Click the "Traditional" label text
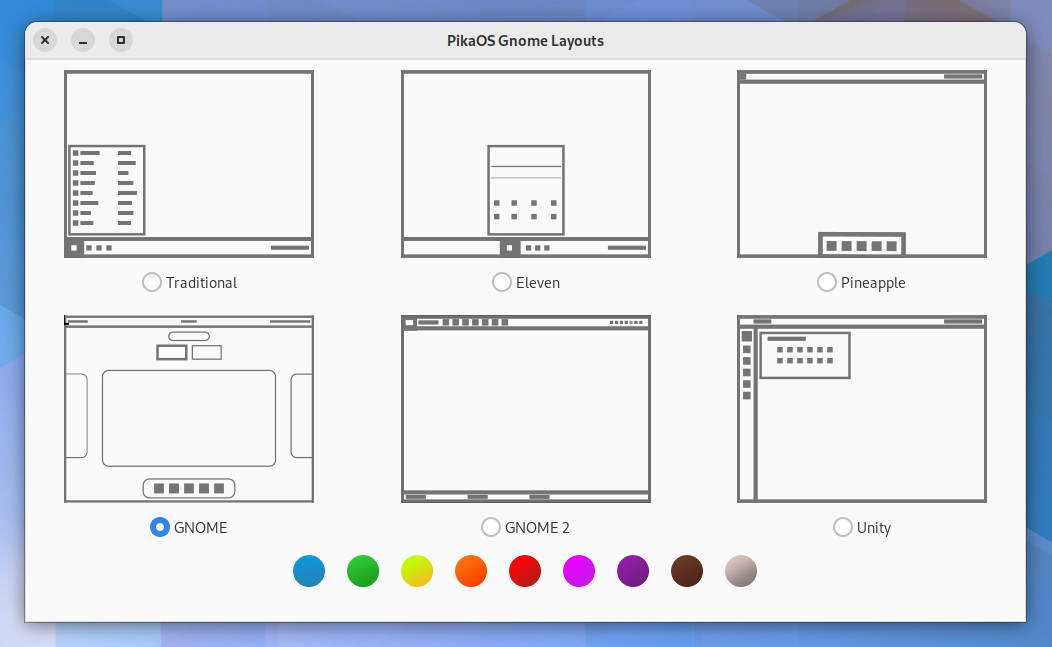Image resolution: width=1052 pixels, height=647 pixels. pos(201,283)
